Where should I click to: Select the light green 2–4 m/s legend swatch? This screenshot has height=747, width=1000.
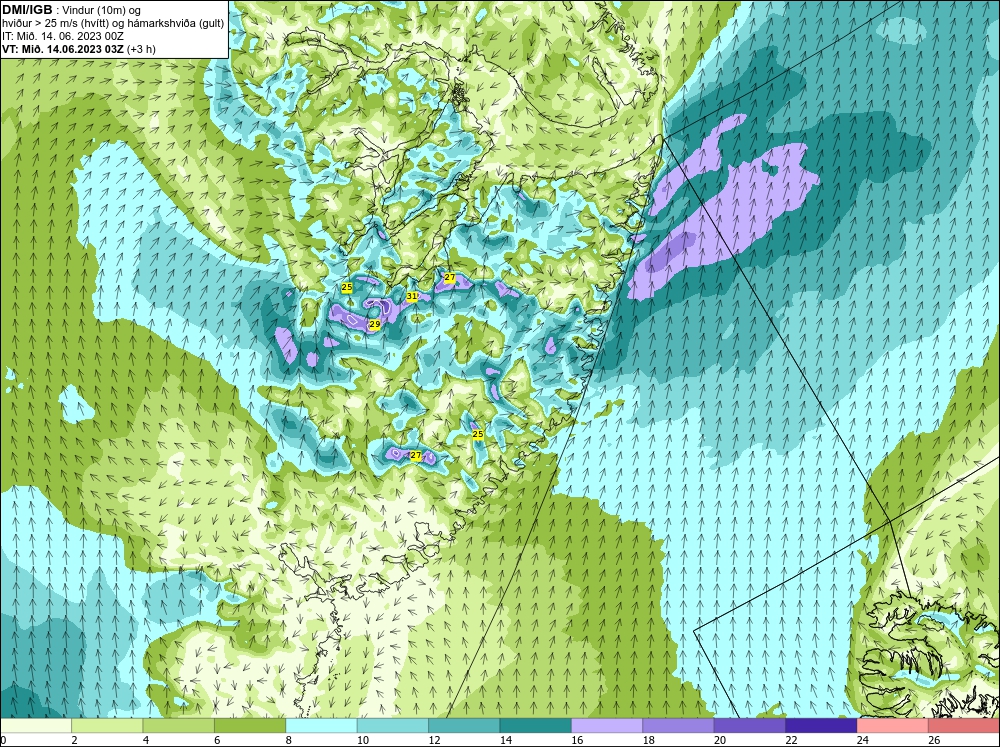(x=107, y=726)
